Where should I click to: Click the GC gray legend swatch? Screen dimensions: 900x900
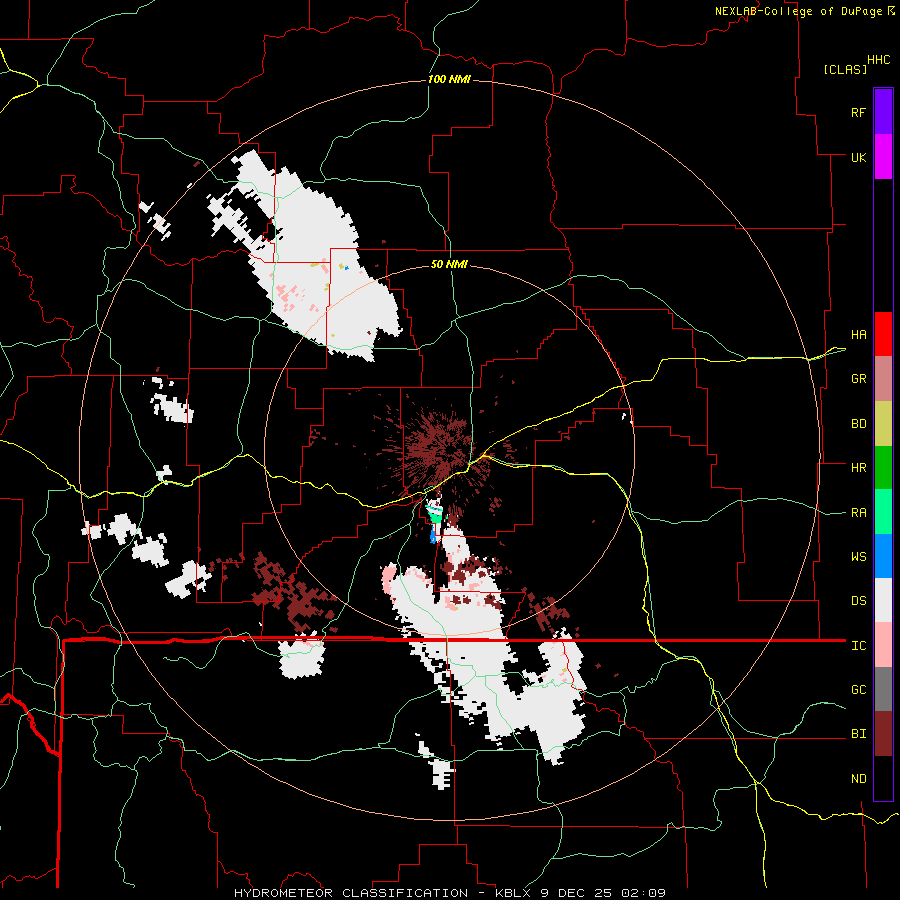pyautogui.click(x=883, y=689)
